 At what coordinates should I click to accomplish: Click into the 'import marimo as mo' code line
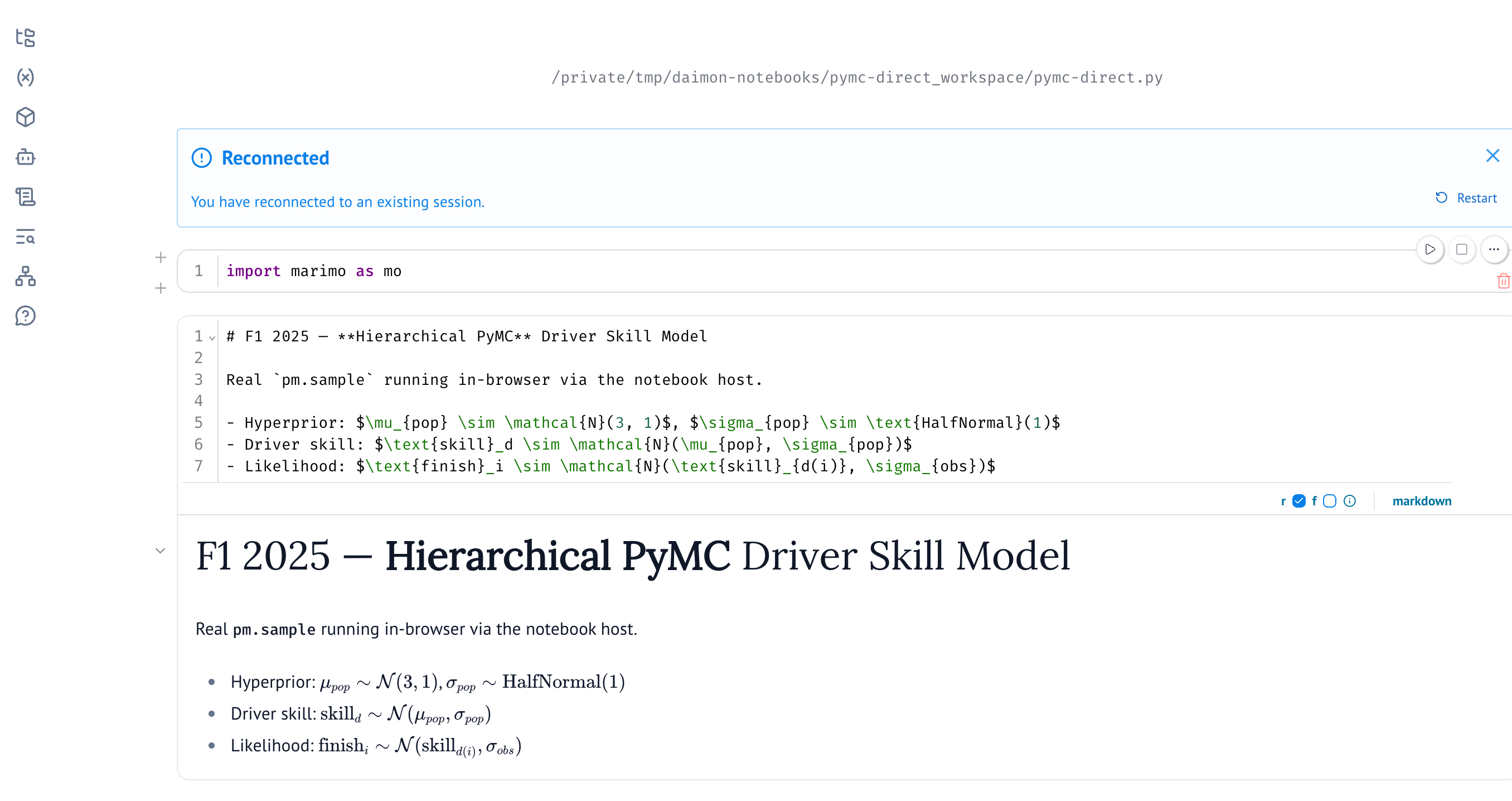pos(314,271)
